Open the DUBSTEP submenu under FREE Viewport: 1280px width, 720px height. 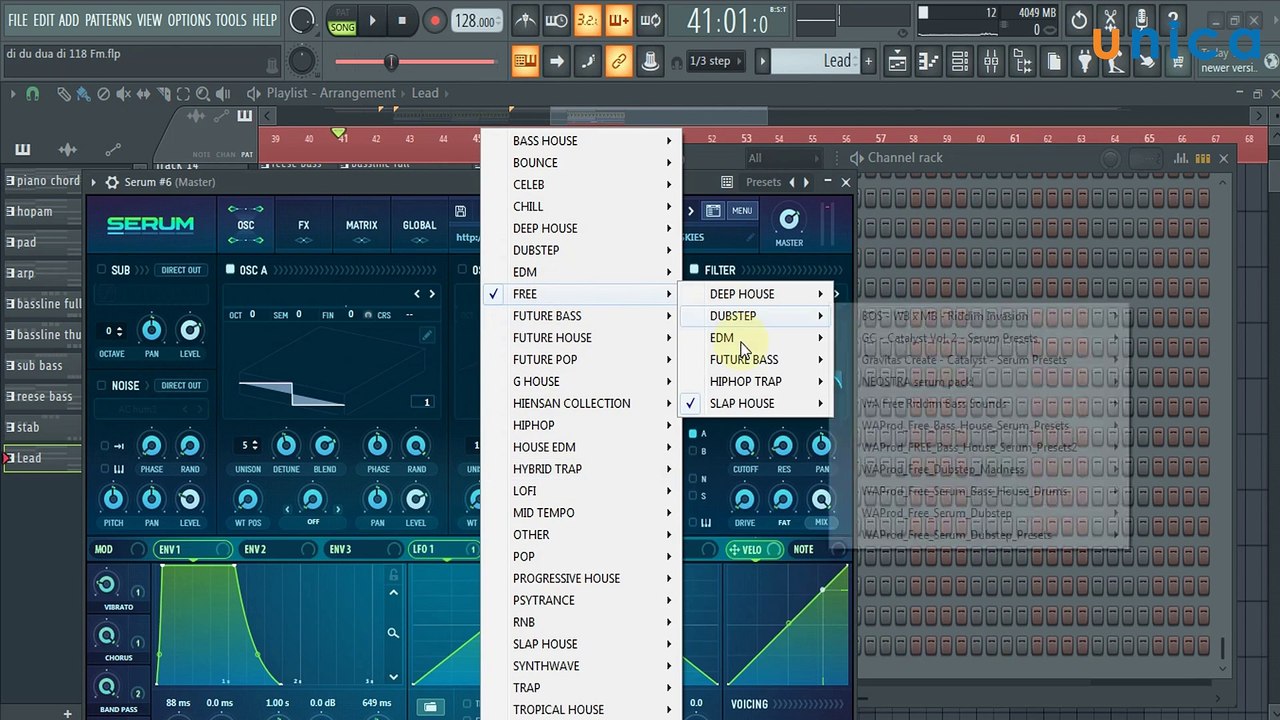click(756, 316)
